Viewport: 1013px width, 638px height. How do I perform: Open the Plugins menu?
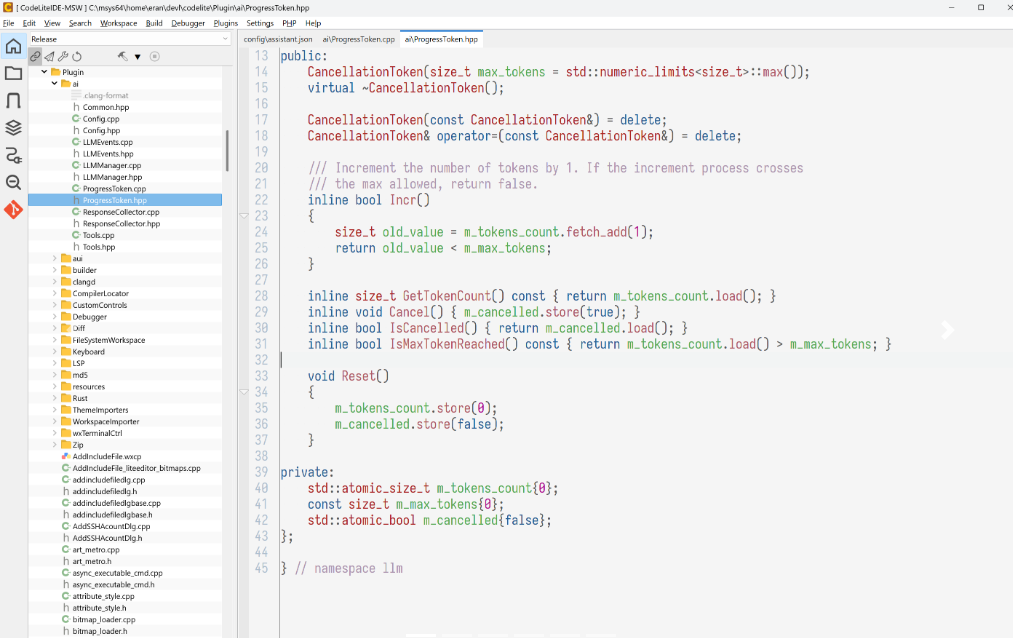coord(225,23)
